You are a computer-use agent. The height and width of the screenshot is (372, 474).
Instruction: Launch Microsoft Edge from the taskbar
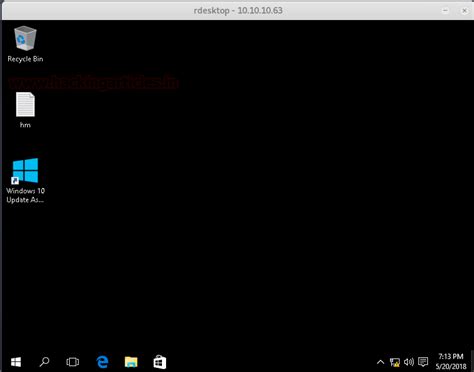click(x=102, y=362)
